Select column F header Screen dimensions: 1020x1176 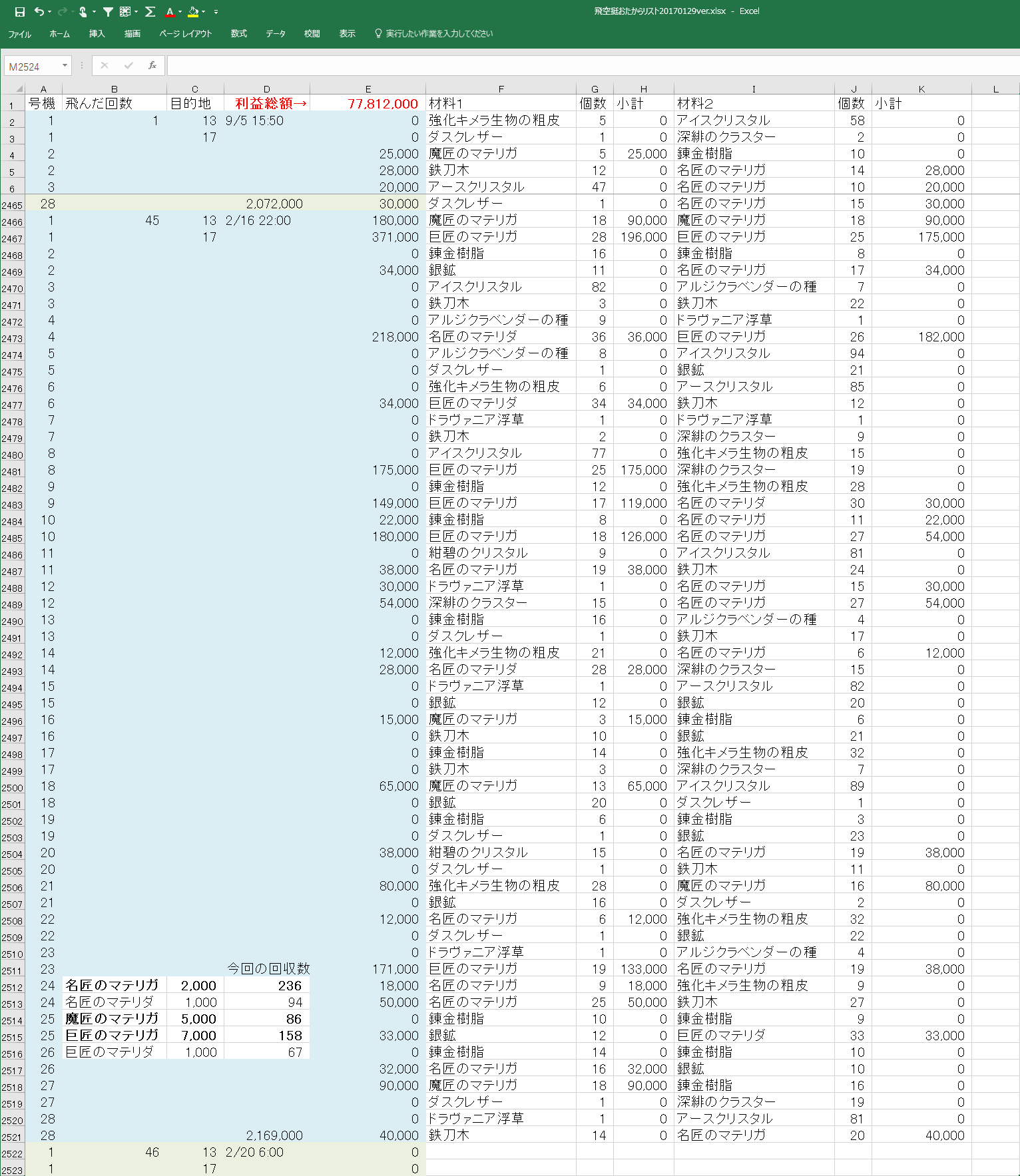point(501,89)
